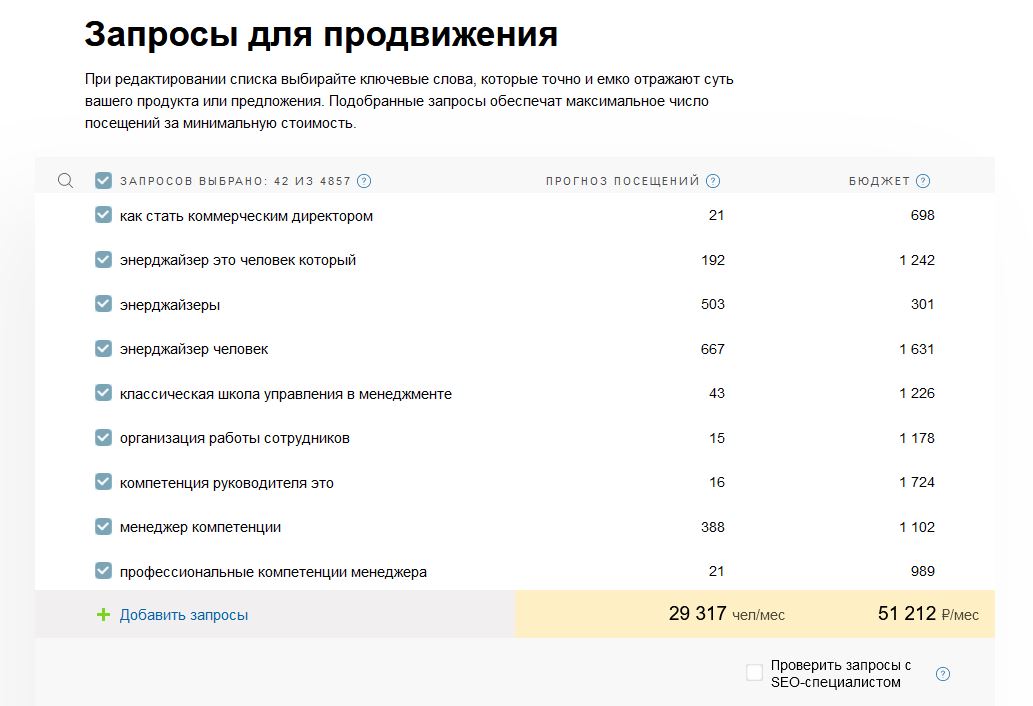1033x706 pixels.
Task: Click the help icon beside БЮДЖЕТ column
Action: pyautogui.click(x=922, y=181)
